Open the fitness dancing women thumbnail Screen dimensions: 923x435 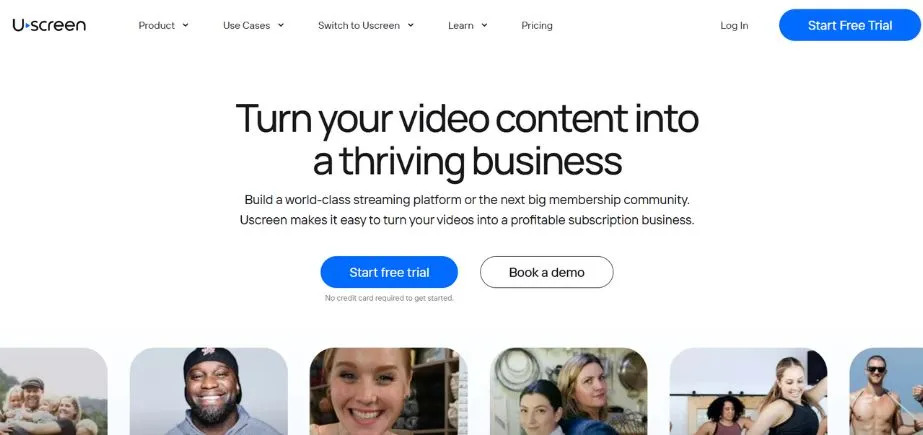(748, 391)
